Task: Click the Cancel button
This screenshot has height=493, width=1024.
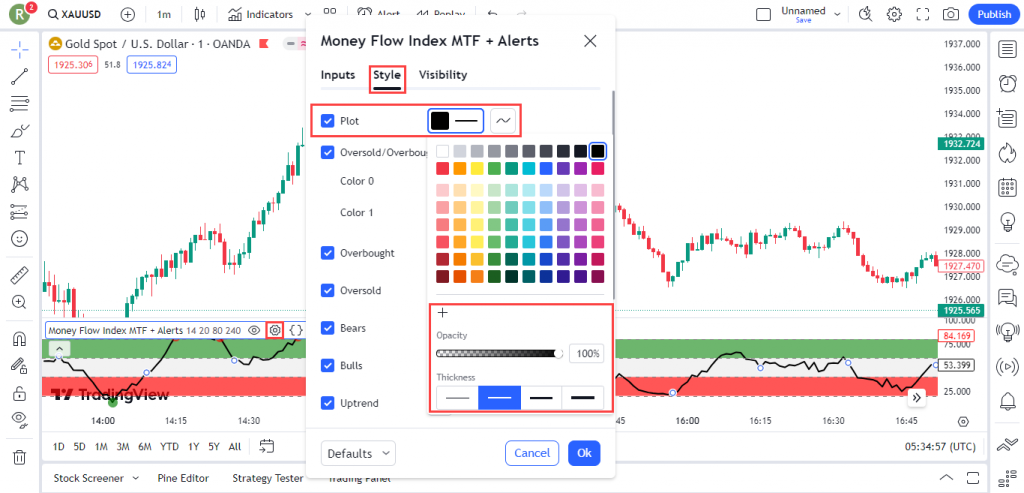Action: coord(532,453)
